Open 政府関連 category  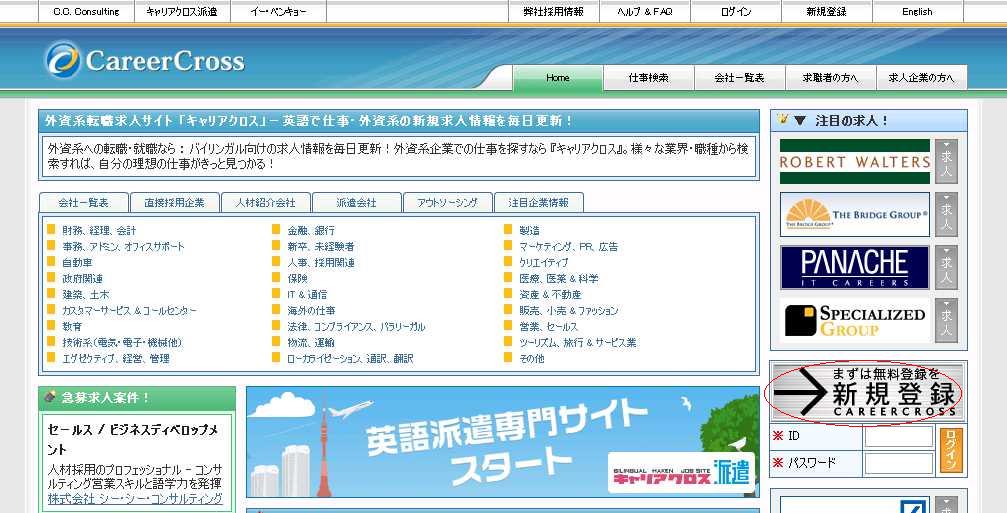click(x=82, y=279)
